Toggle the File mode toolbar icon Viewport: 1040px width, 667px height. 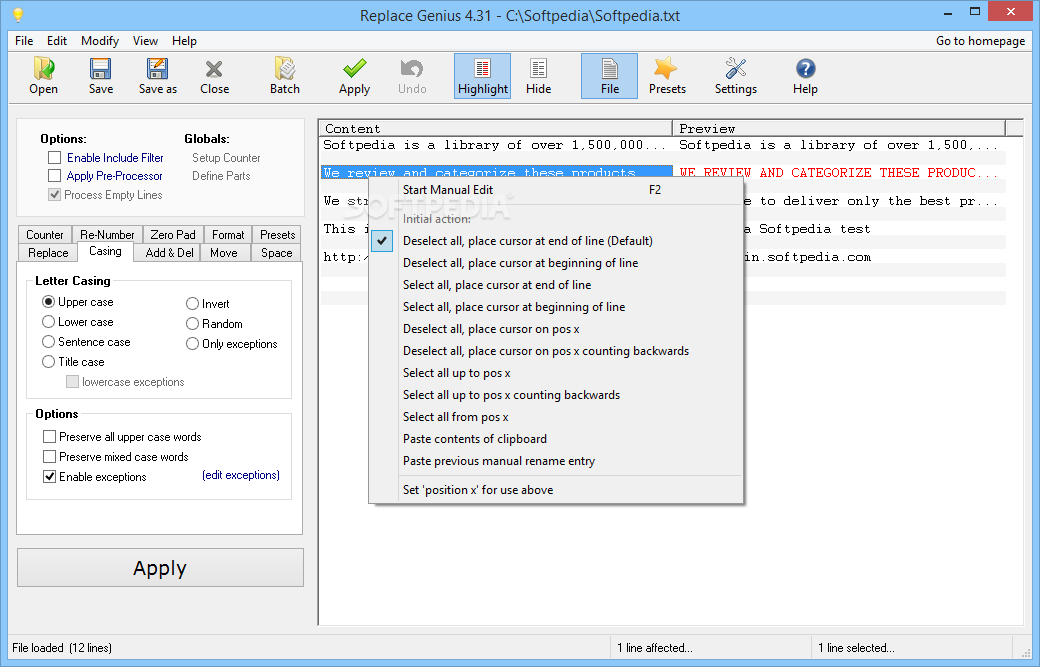[x=610, y=76]
